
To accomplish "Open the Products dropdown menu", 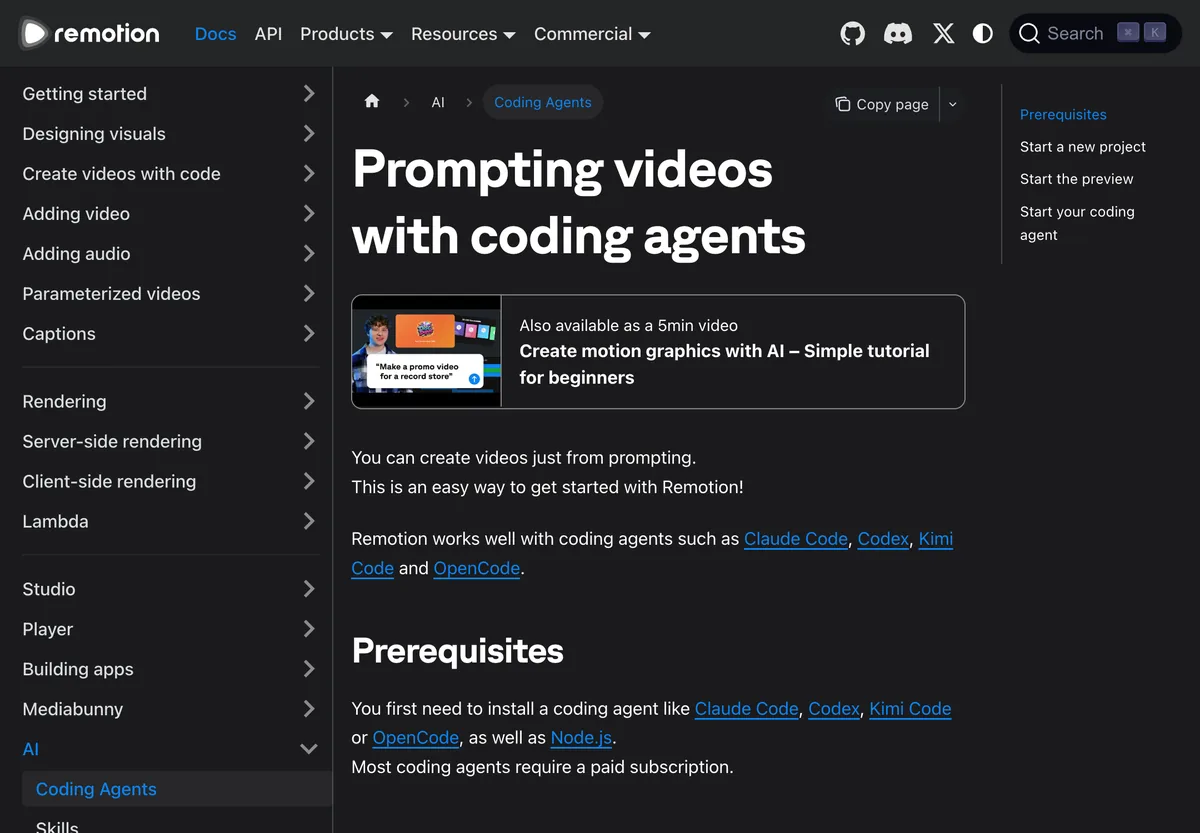I will pyautogui.click(x=346, y=34).
